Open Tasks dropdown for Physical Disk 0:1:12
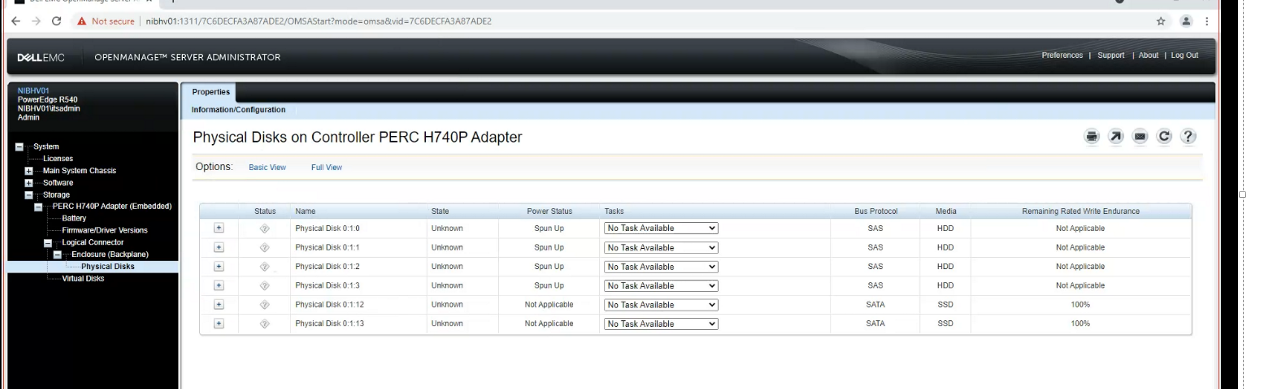This screenshot has width=1271, height=389. coord(661,304)
